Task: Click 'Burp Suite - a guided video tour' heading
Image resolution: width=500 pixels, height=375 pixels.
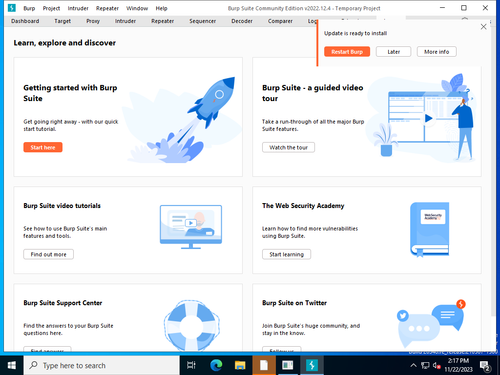Action: 313,93
